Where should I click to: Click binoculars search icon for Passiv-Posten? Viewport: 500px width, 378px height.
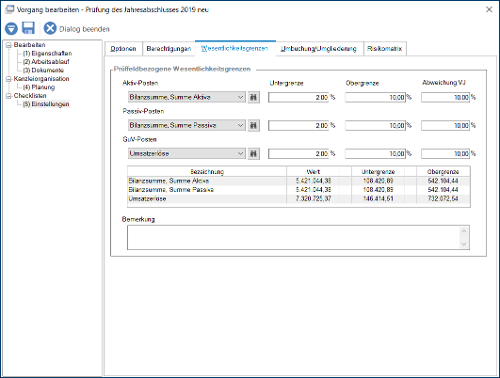[254, 125]
